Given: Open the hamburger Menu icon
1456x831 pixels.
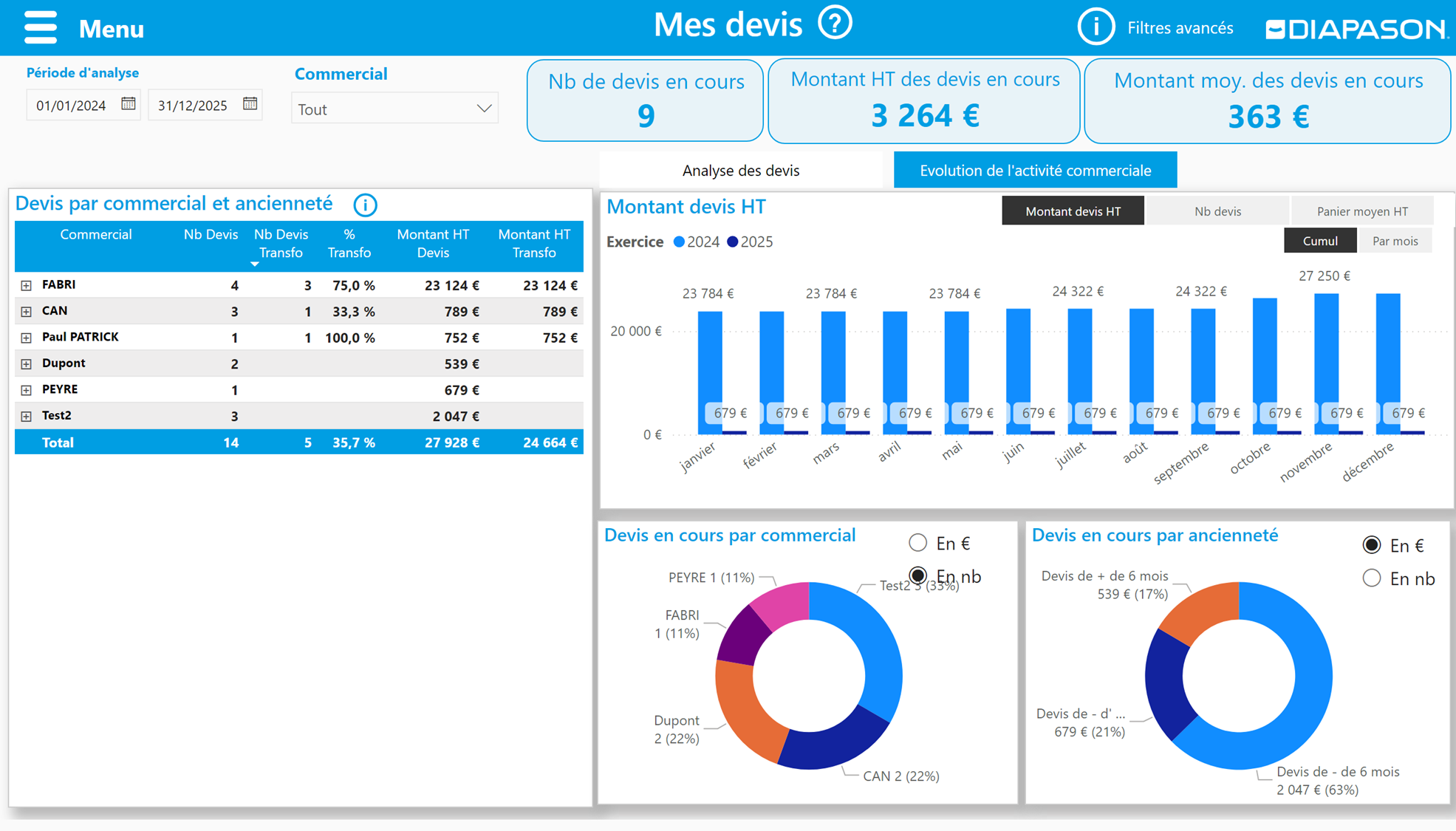Looking at the screenshot, I should (x=40, y=27).
